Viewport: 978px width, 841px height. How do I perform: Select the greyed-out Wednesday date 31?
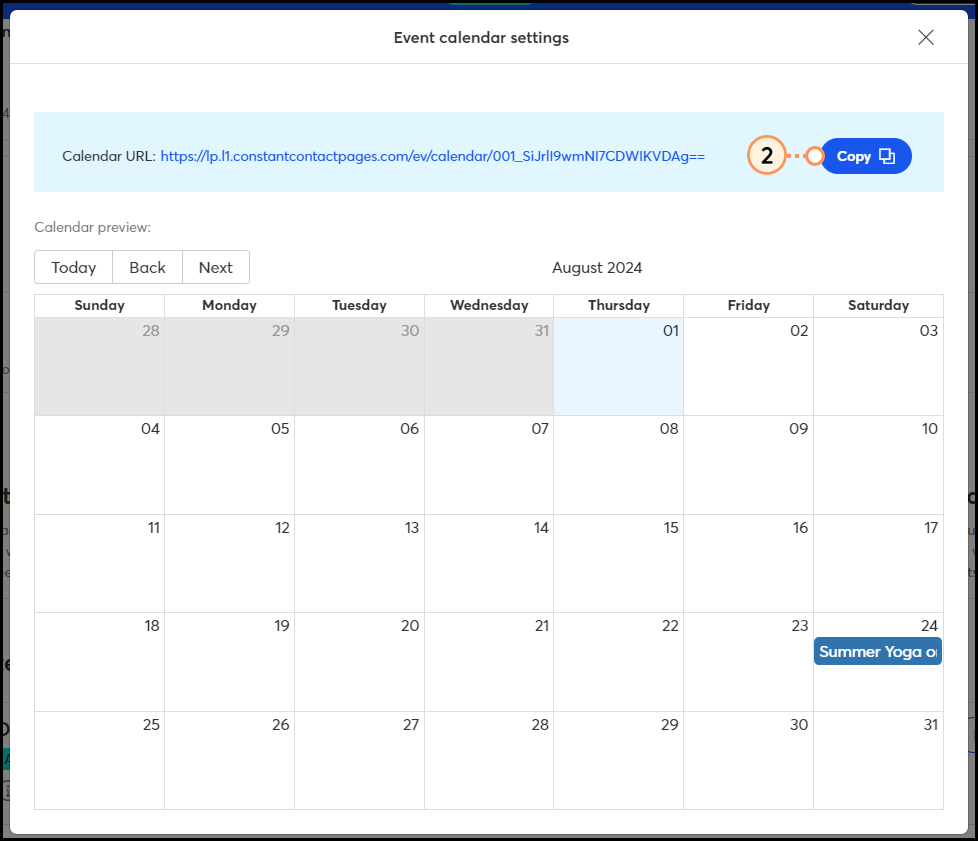pos(542,331)
